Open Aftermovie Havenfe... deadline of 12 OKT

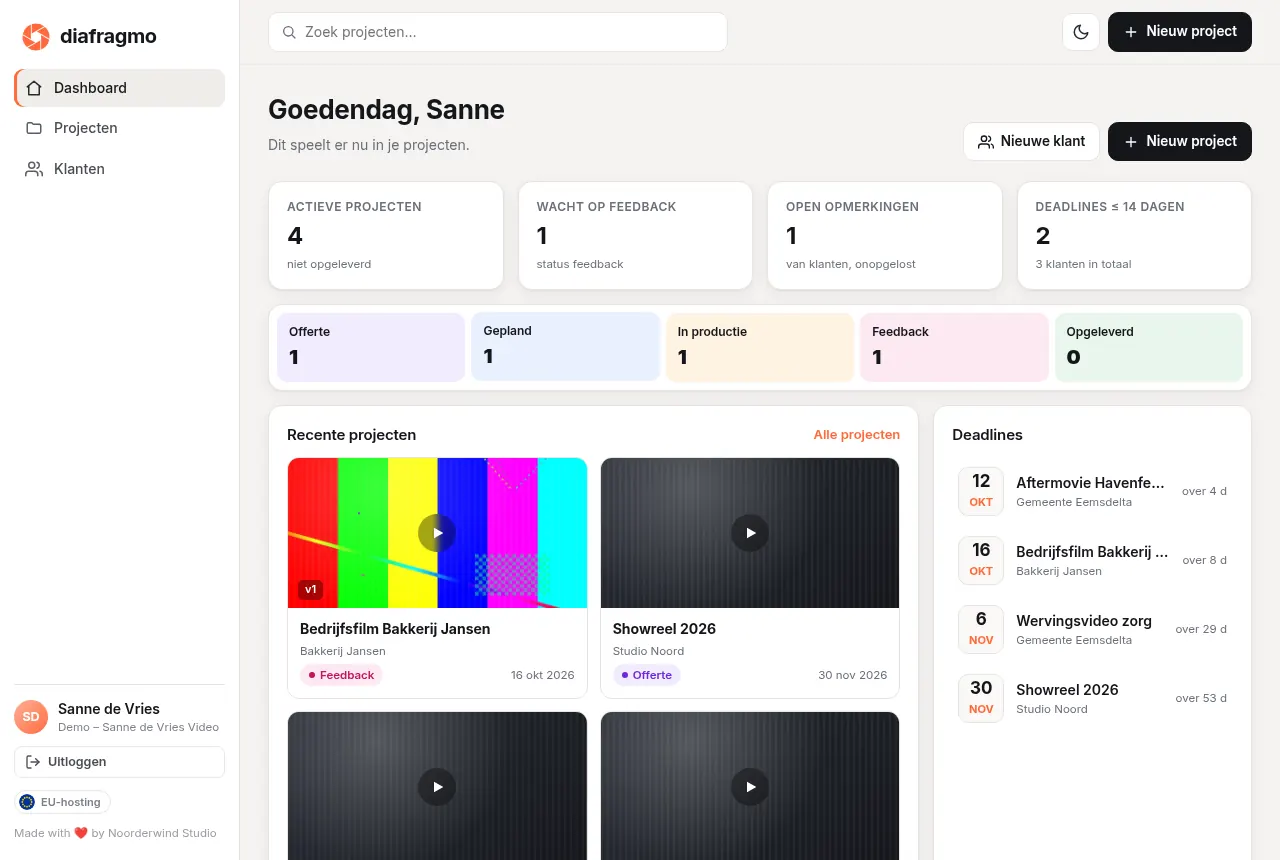coord(1092,491)
